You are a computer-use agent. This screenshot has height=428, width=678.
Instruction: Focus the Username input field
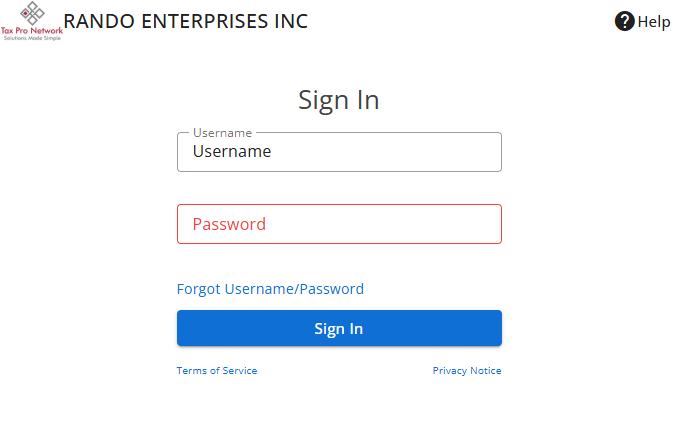pyautogui.click(x=339, y=152)
